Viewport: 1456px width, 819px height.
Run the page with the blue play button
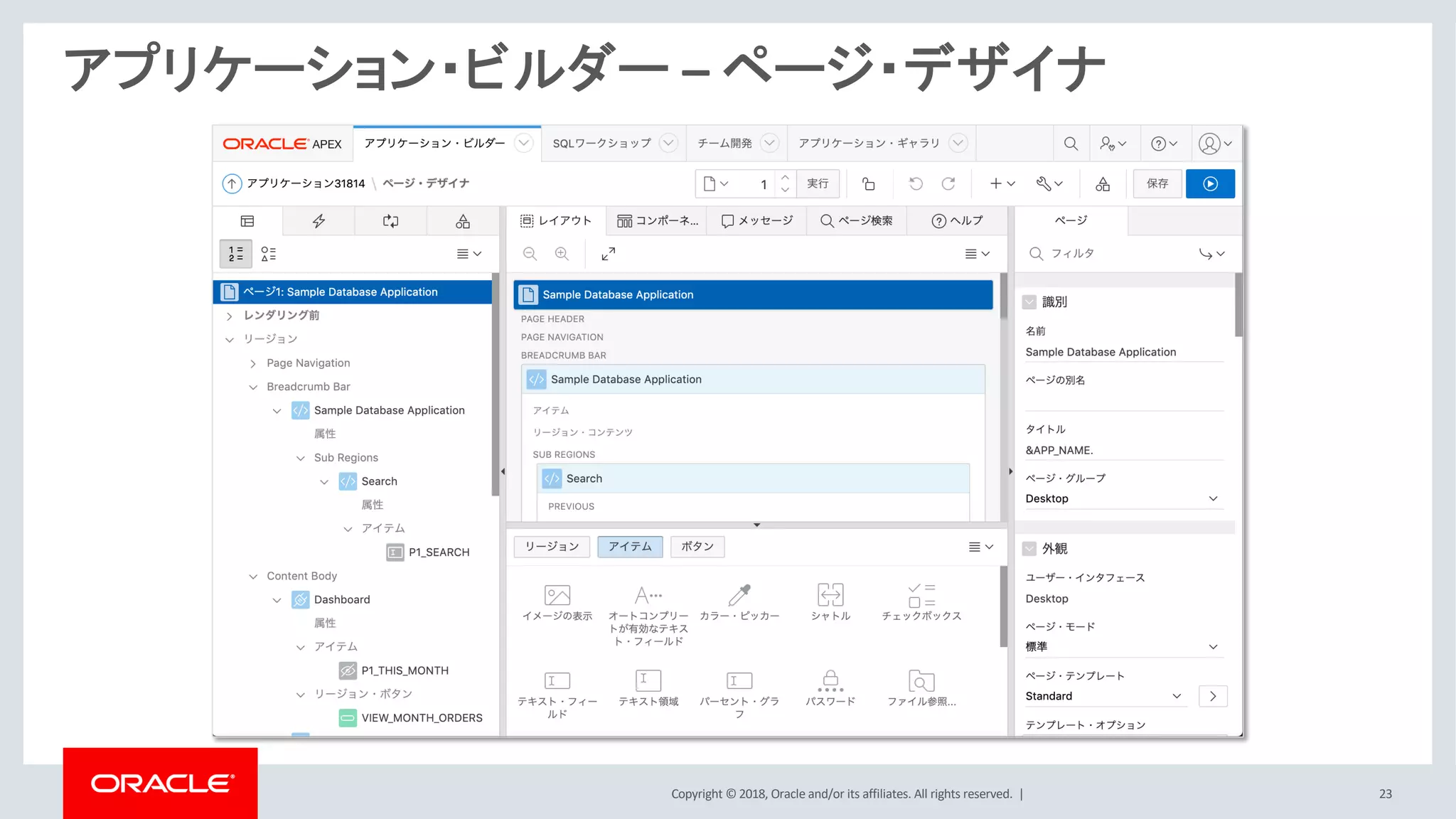[x=1210, y=183]
